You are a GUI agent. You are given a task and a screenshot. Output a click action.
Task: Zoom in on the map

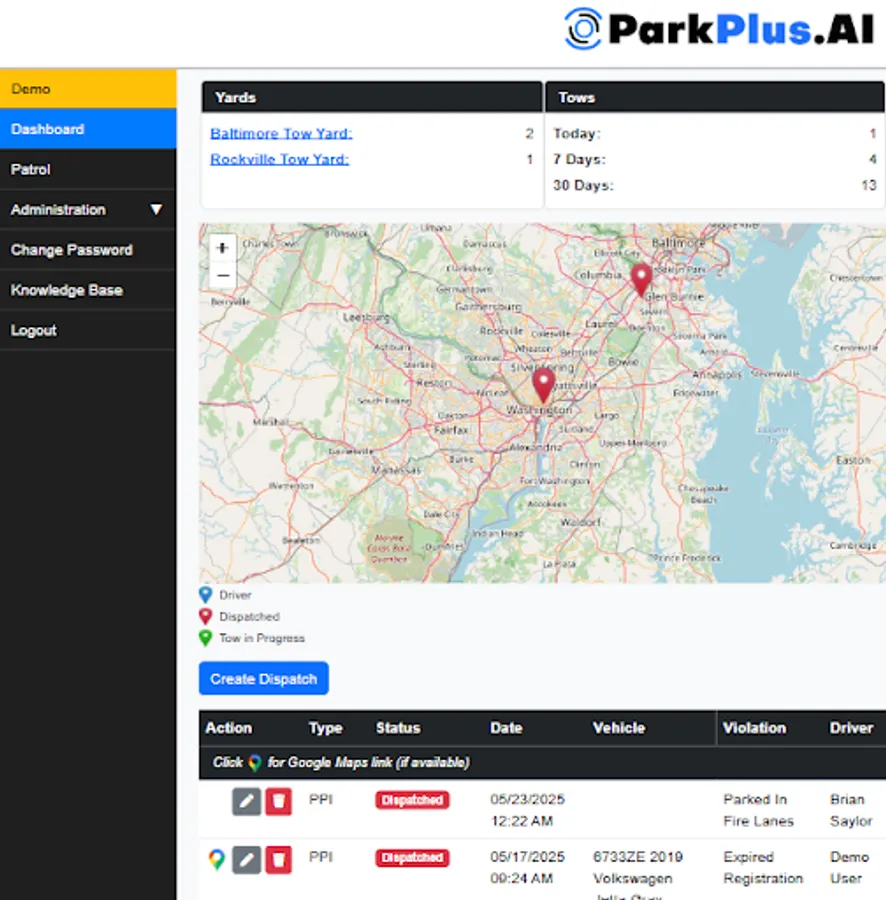click(222, 247)
